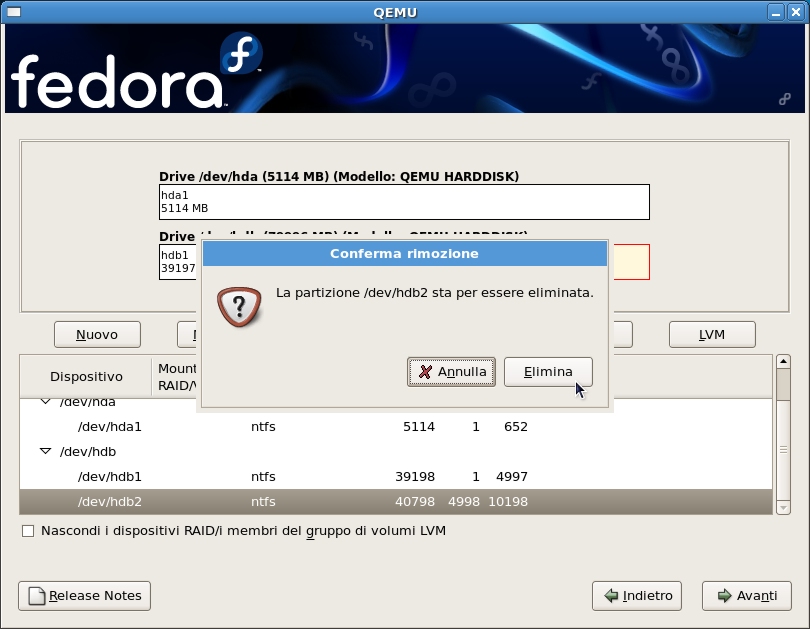The width and height of the screenshot is (810, 629).
Task: Click the Nuovo partition button
Action: [97, 335]
